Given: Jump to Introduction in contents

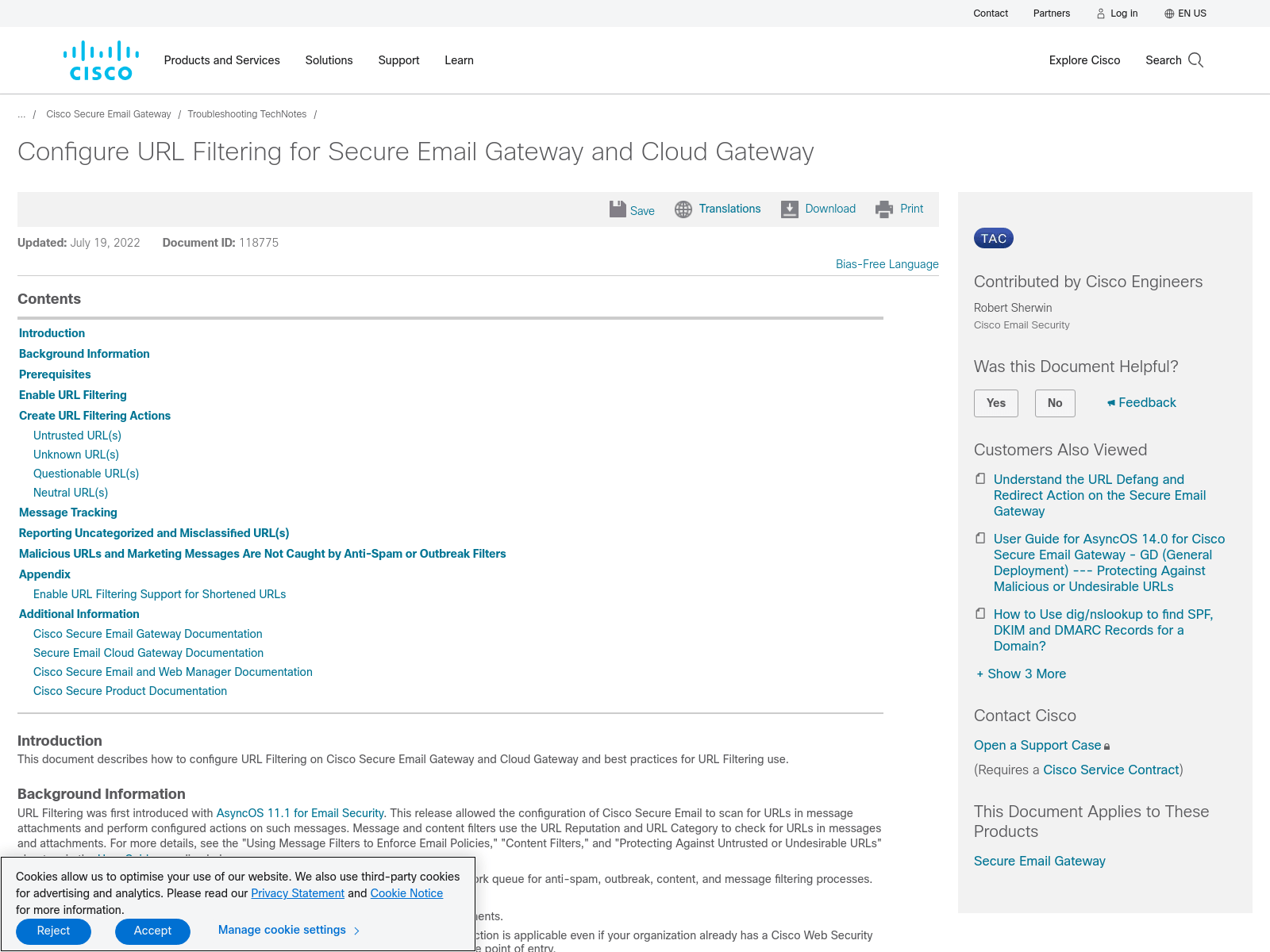Looking at the screenshot, I should 52,333.
